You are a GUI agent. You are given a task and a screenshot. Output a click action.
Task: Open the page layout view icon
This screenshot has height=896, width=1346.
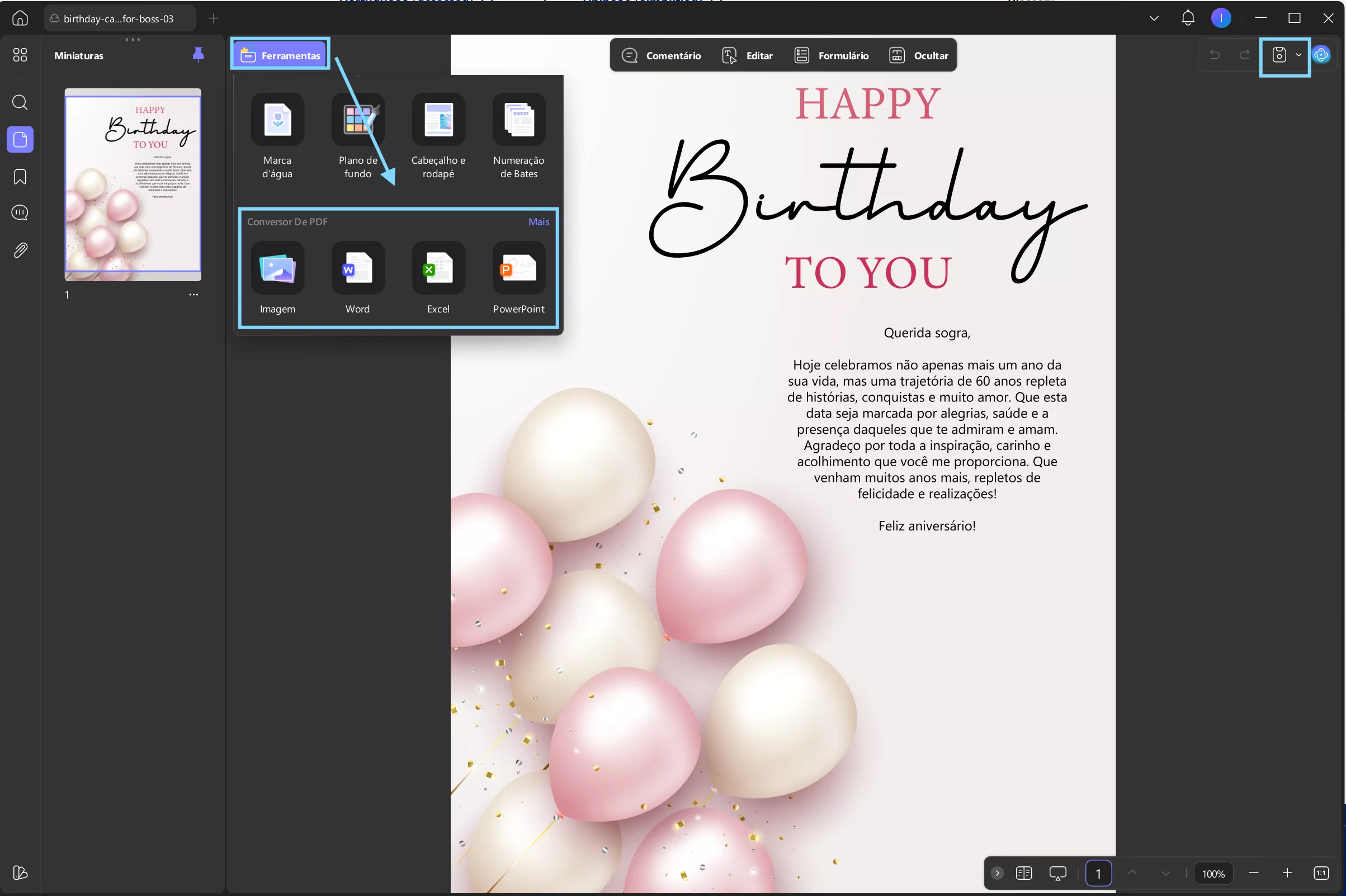1024,873
